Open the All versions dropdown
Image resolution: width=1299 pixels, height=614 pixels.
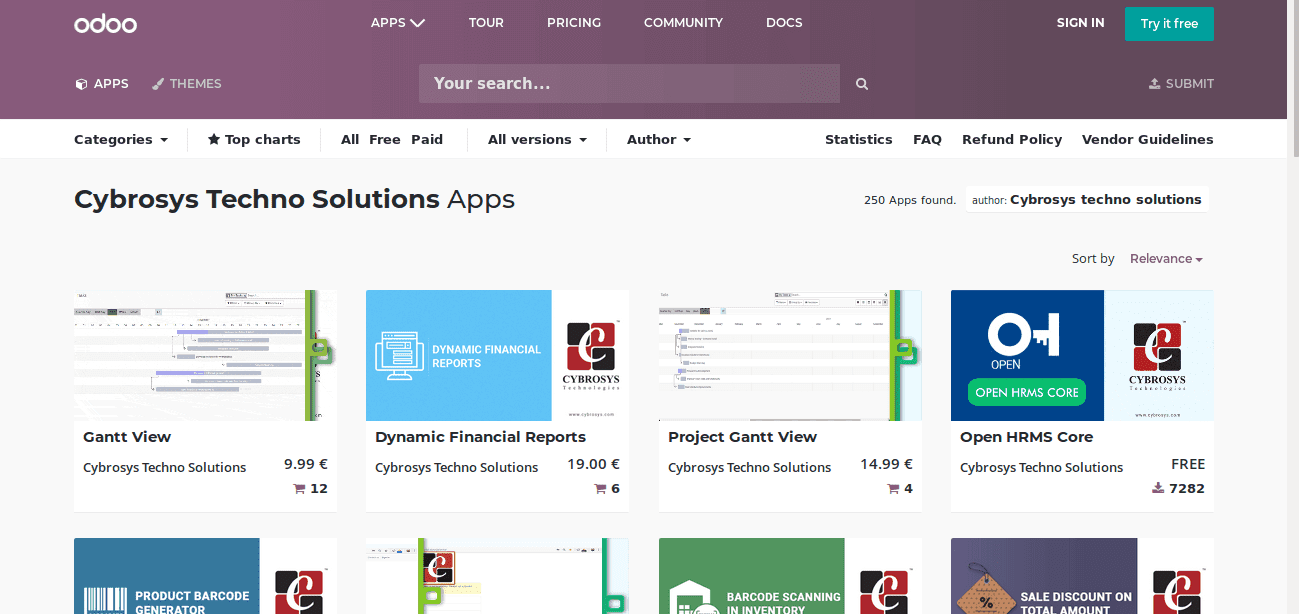click(x=537, y=140)
